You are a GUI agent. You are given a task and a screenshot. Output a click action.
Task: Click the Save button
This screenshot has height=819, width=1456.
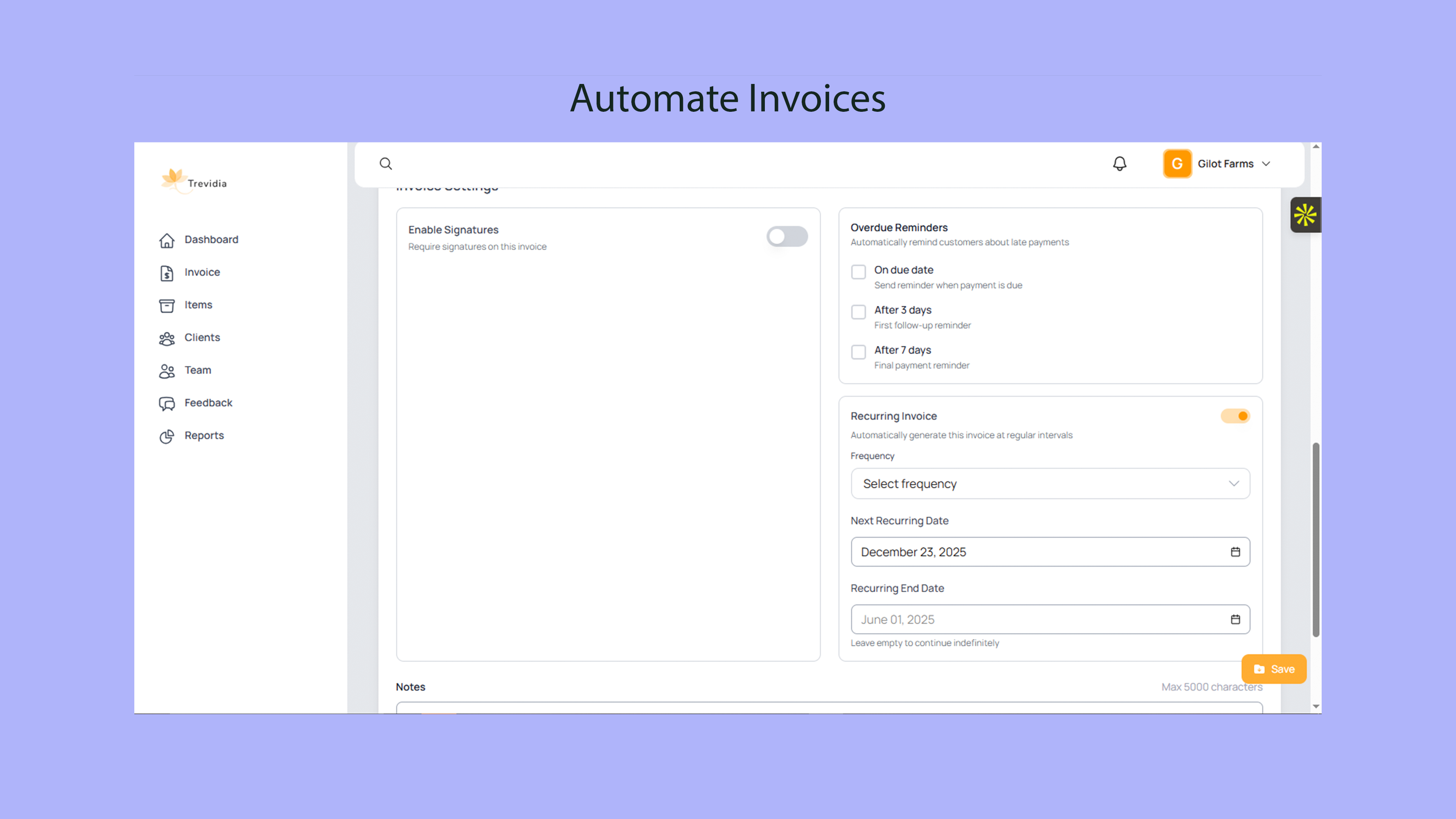point(1273,669)
